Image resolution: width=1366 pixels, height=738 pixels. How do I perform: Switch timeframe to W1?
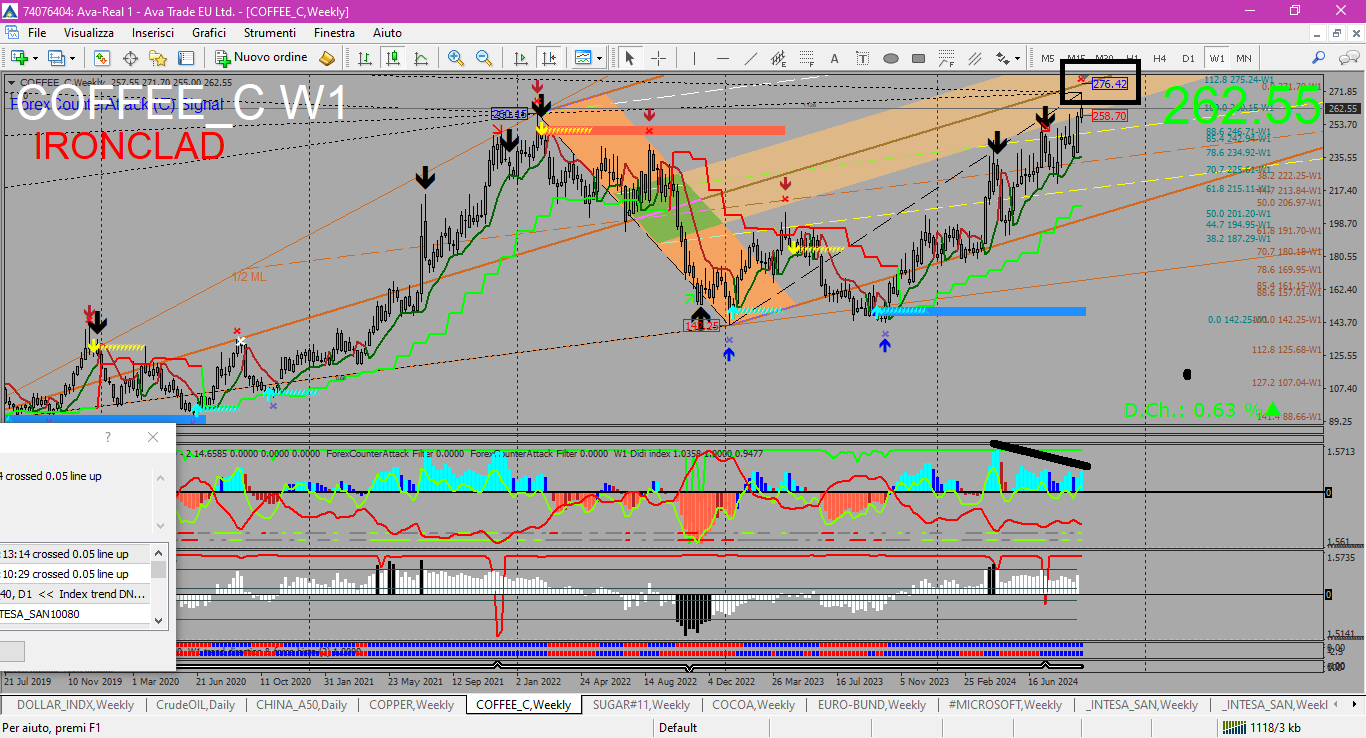[1216, 58]
